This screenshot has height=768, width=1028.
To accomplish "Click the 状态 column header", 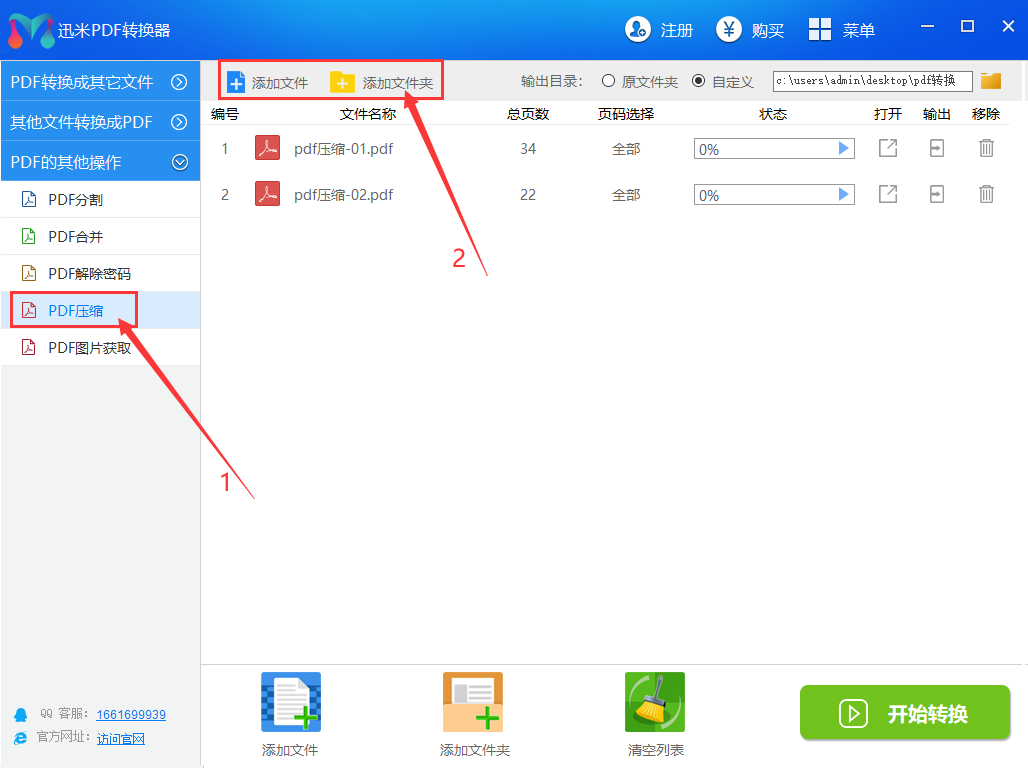I will pyautogui.click(x=773, y=114).
